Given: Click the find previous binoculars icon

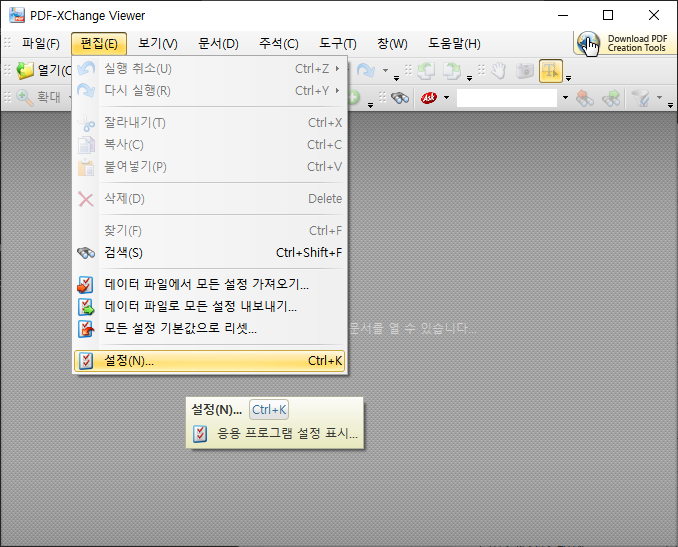Looking at the screenshot, I should pyautogui.click(x=585, y=98).
